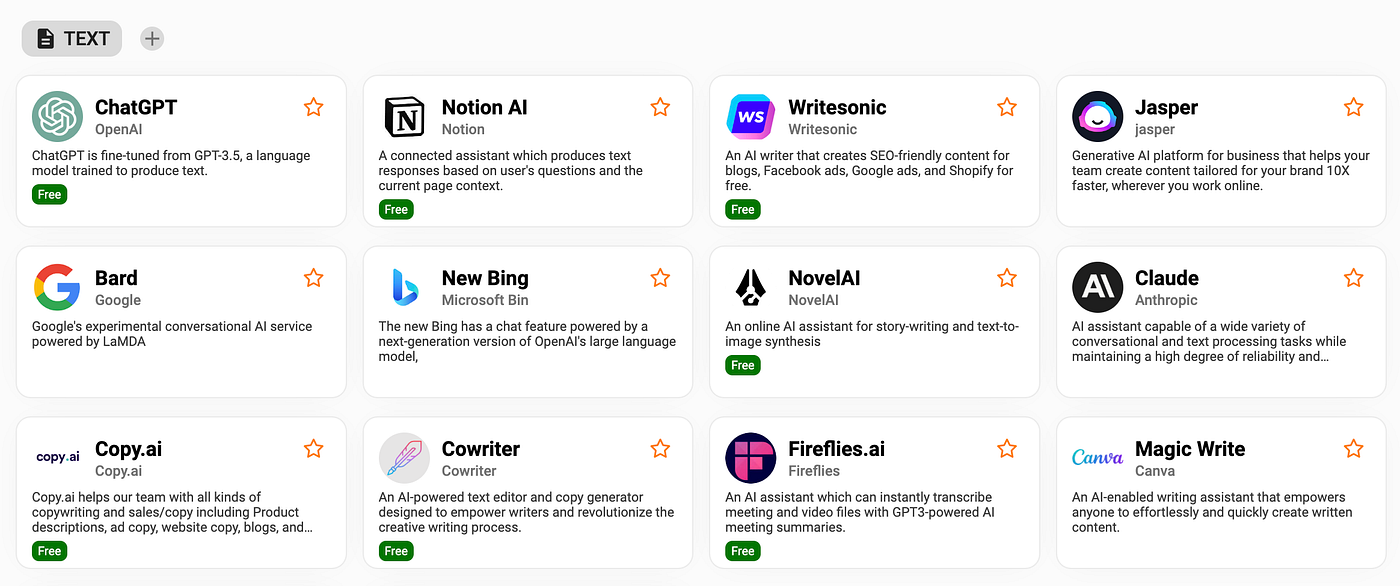1400x586 pixels.
Task: Add a new category with plus button
Action: 152,39
